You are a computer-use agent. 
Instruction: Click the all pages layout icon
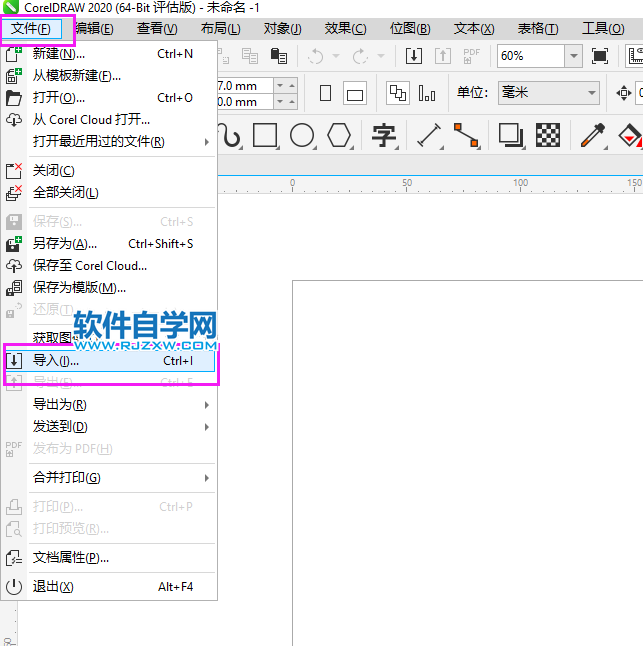(397, 93)
